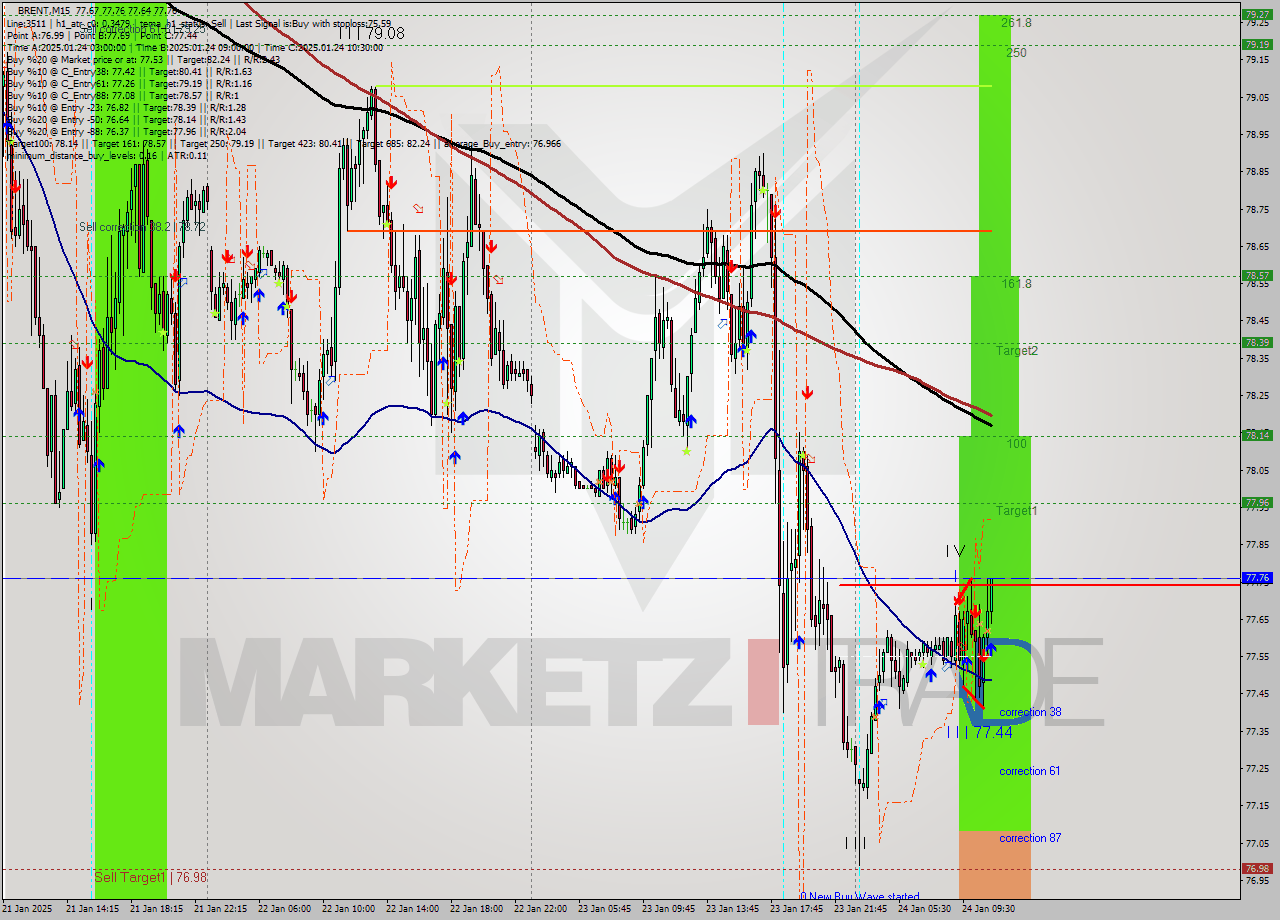Image resolution: width=1280 pixels, height=920 pixels.
Task: Click the '22 Jan 18:00' time label
Action: click(477, 909)
